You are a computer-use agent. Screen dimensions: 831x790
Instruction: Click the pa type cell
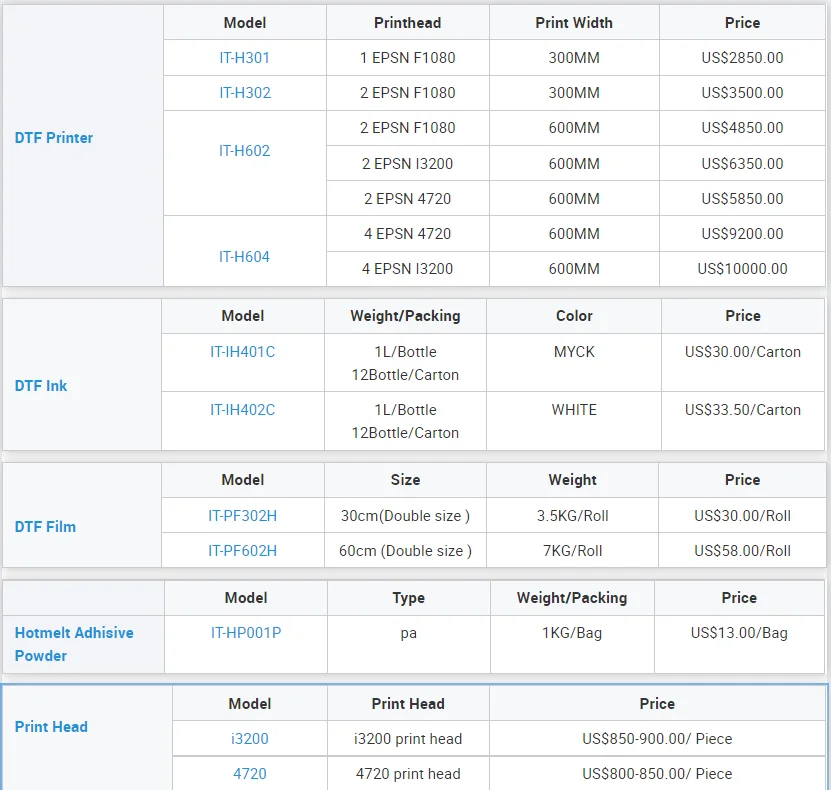(x=409, y=644)
